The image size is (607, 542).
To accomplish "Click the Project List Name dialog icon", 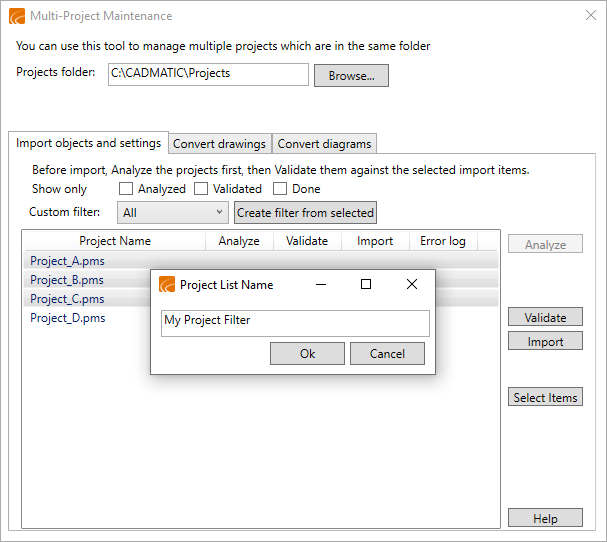I will click(167, 285).
